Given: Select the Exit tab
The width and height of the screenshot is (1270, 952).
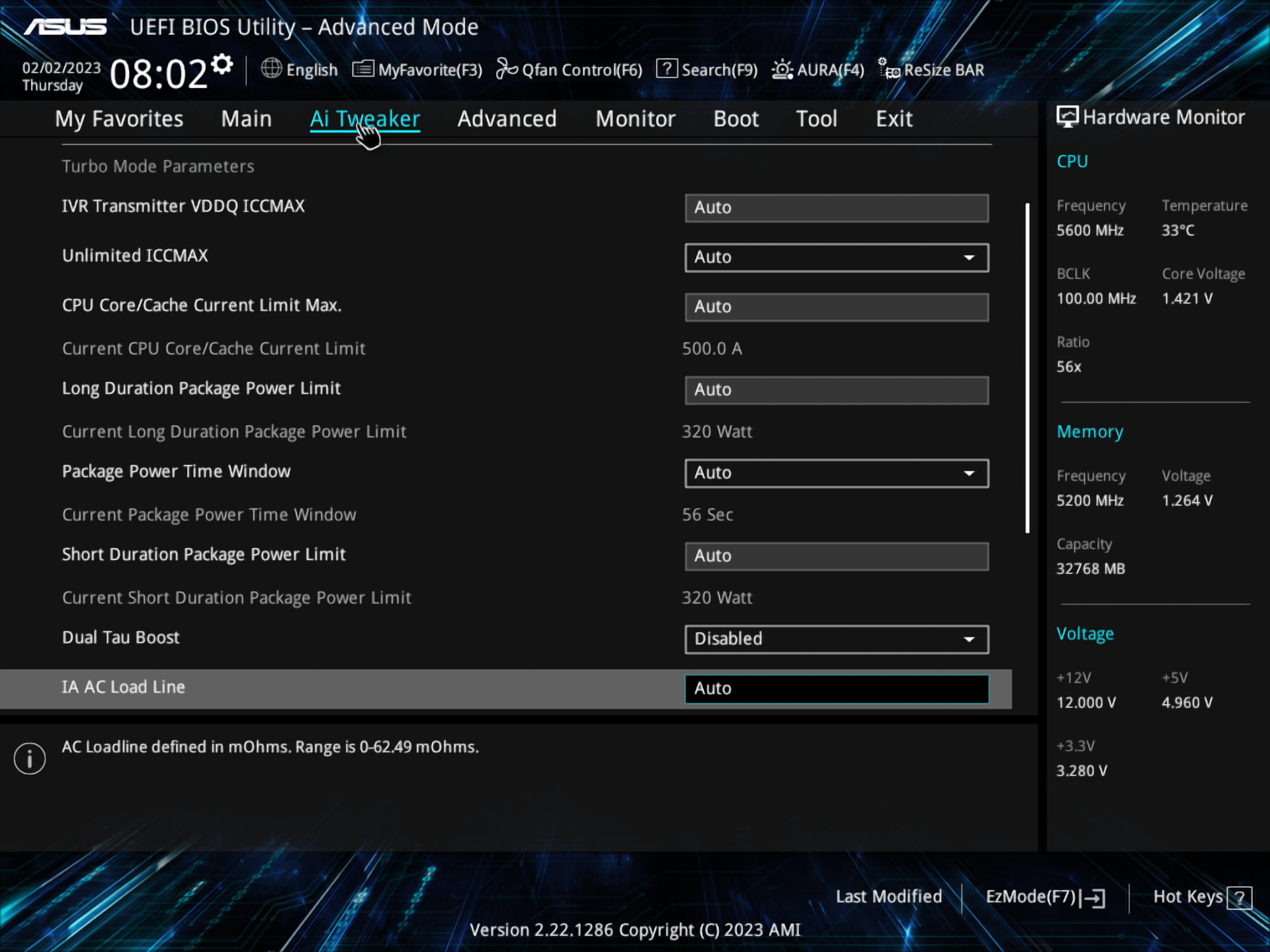Looking at the screenshot, I should point(894,119).
